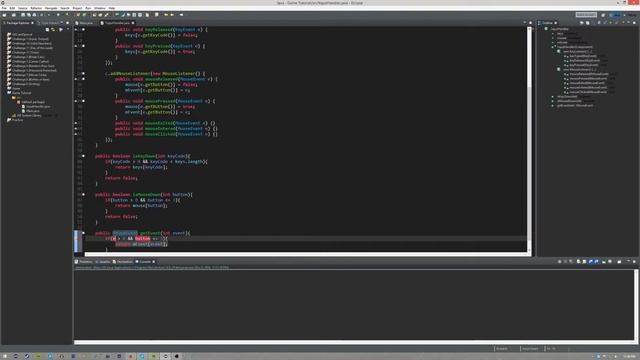Select the (default package) node

[x=31, y=102]
